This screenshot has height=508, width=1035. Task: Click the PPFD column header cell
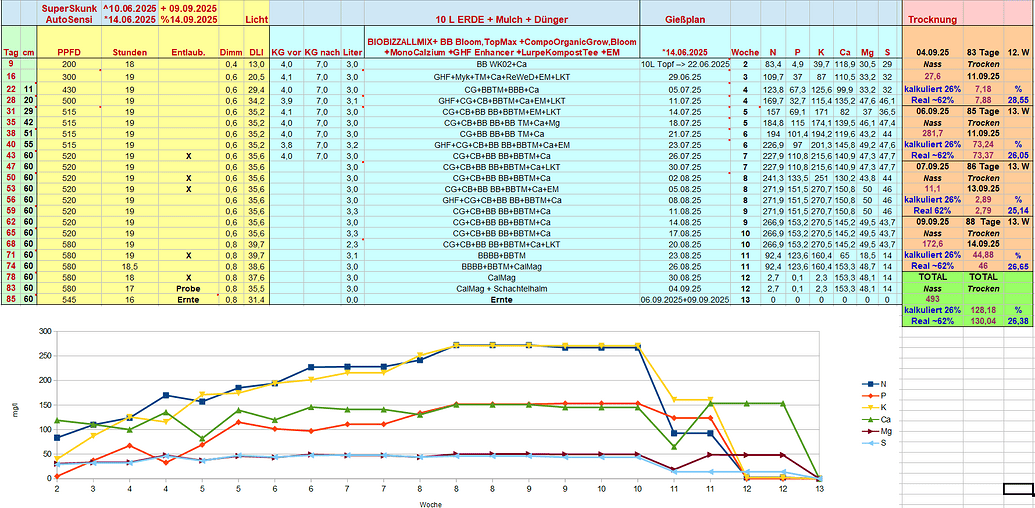tap(69, 51)
